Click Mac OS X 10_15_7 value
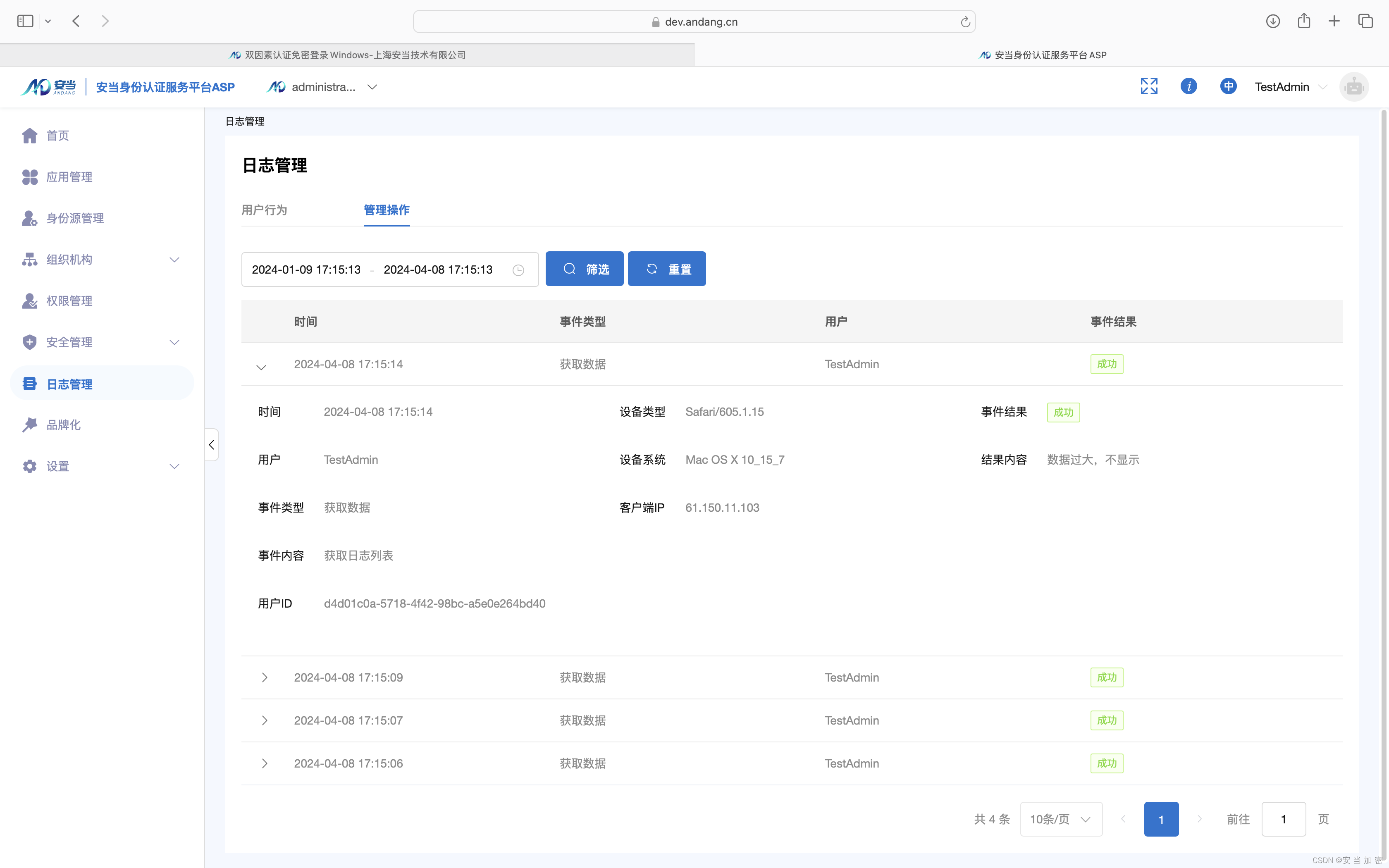This screenshot has height=868, width=1389. [x=735, y=460]
